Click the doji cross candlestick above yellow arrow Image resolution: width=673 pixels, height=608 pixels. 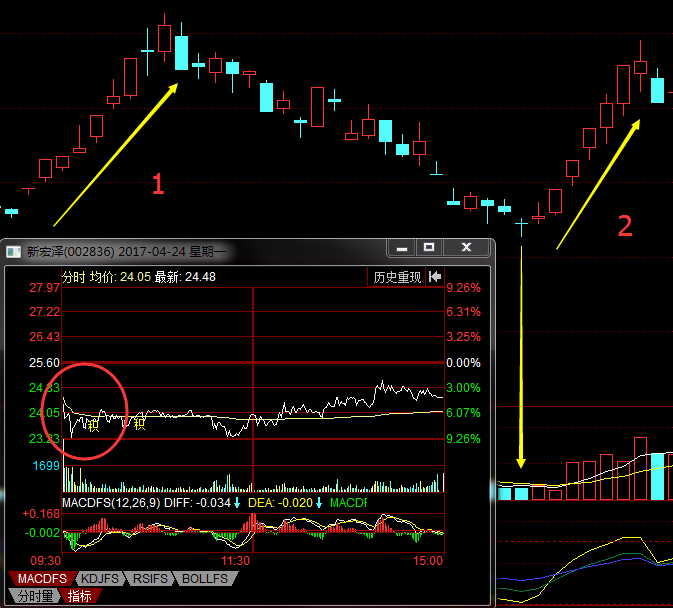tap(521, 226)
